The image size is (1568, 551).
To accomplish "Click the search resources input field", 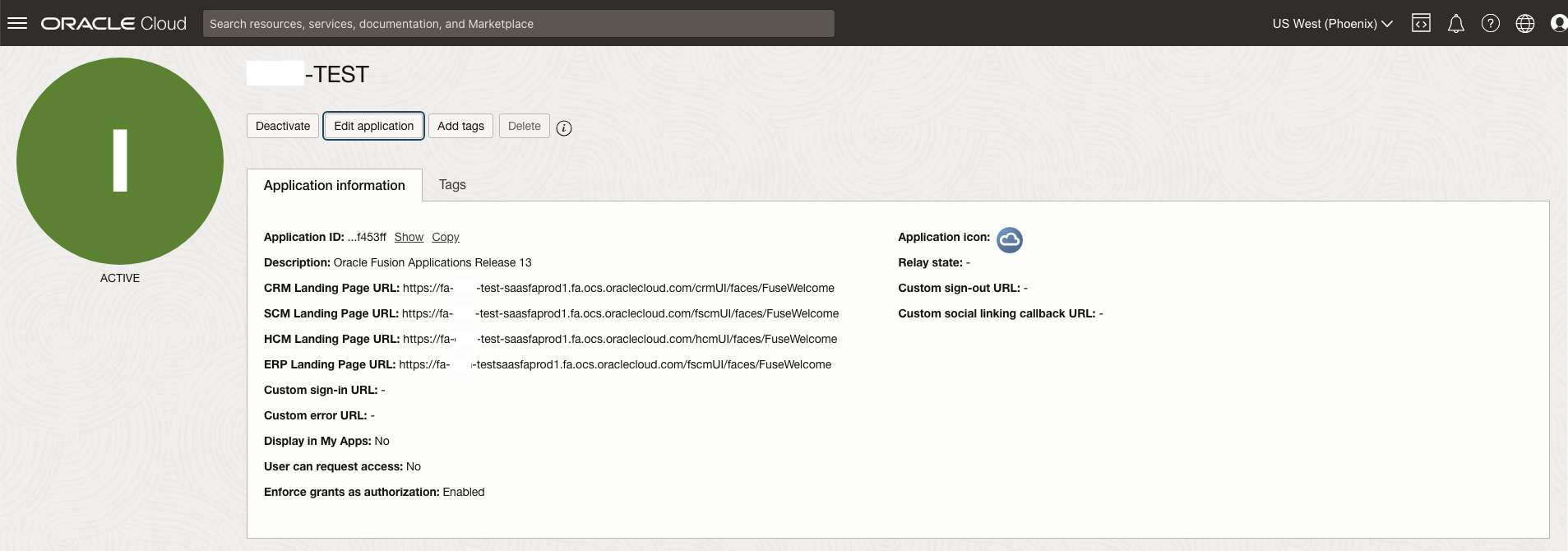I will (519, 24).
